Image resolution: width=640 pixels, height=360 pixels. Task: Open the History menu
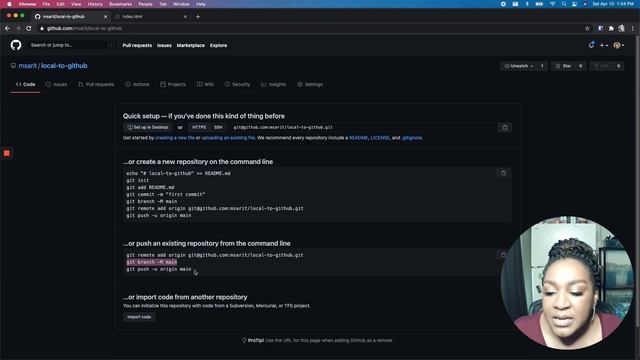tap(95, 4)
